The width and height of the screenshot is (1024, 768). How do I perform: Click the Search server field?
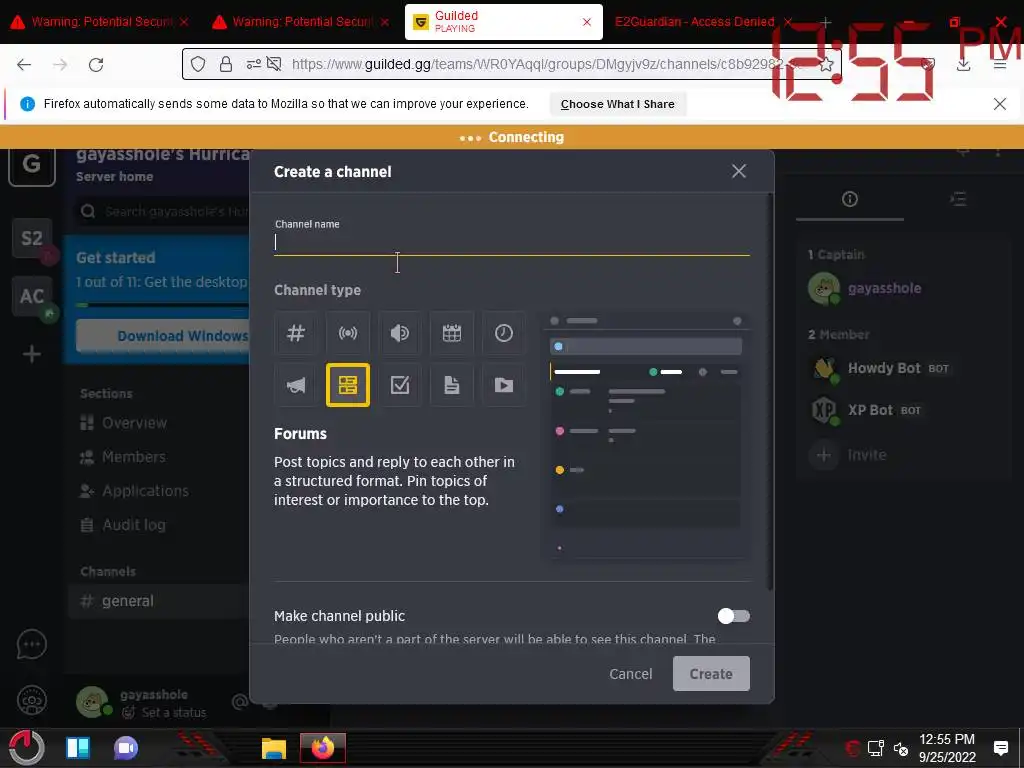coord(163,212)
